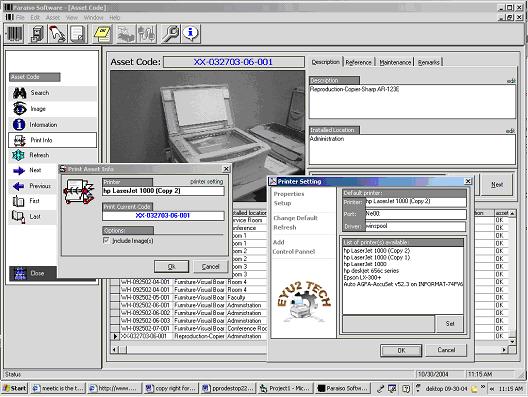Click the Information icon in sidebar

(19, 124)
